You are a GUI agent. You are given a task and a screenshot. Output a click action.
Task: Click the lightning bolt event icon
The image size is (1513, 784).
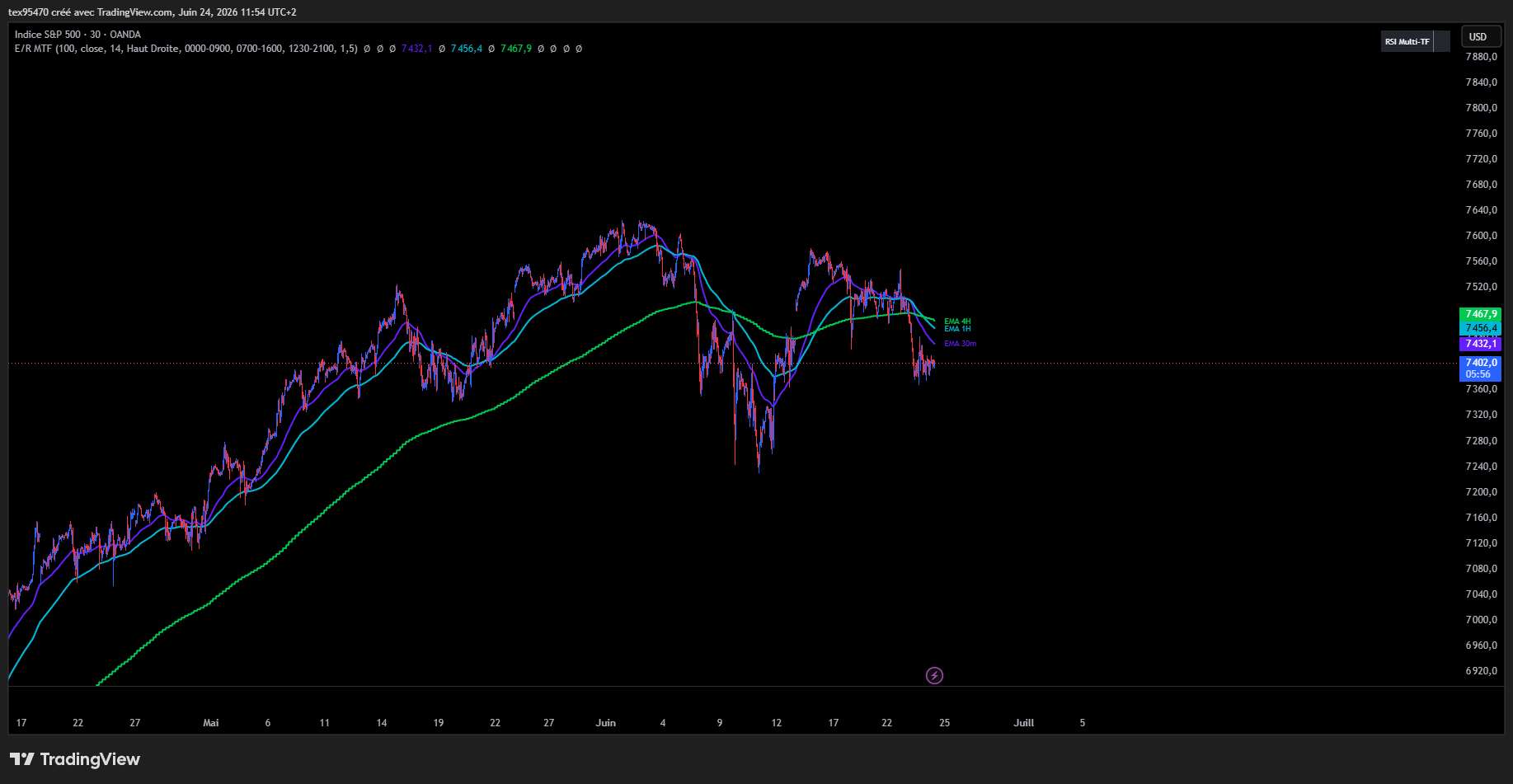934,675
